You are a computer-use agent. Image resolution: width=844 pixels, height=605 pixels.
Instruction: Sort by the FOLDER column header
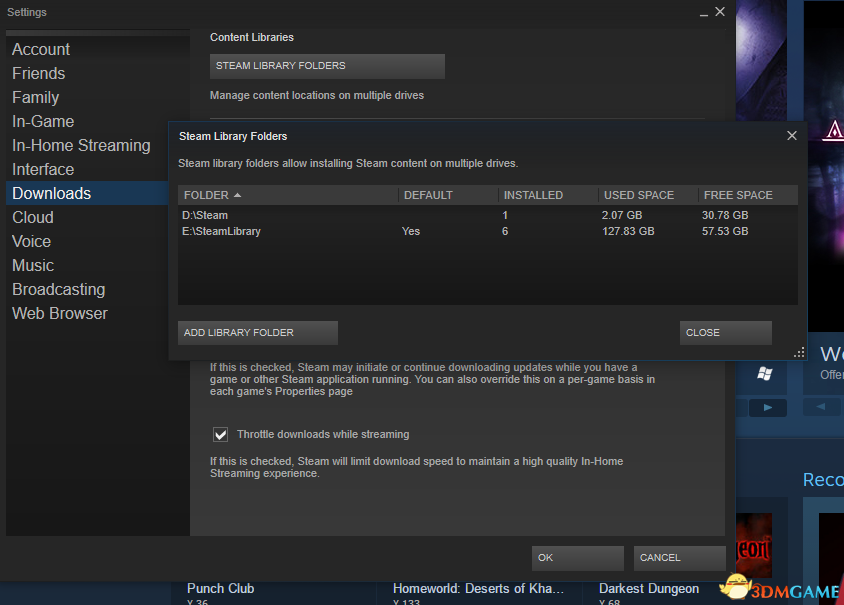(x=288, y=195)
